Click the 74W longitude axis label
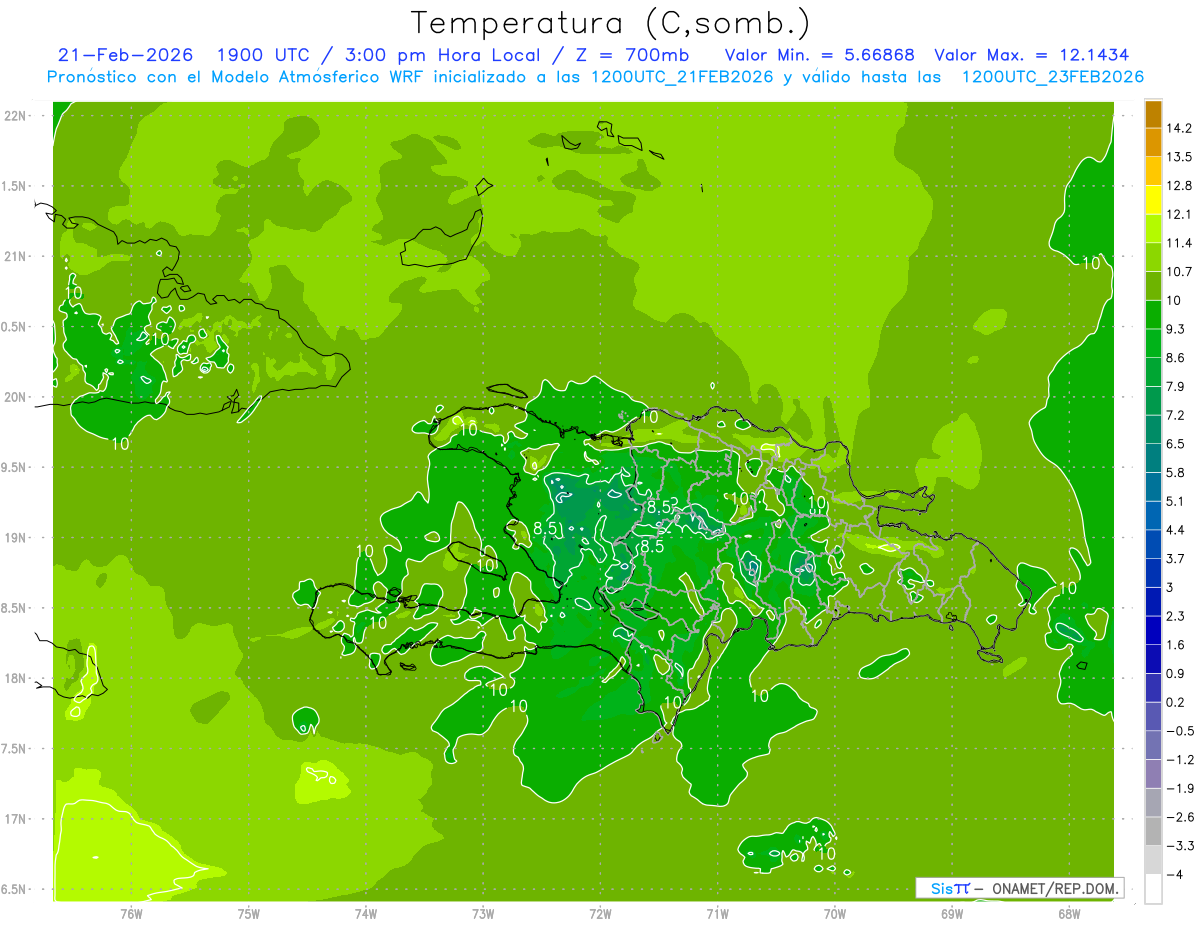Viewport: 1200px width, 927px height. pos(366,913)
